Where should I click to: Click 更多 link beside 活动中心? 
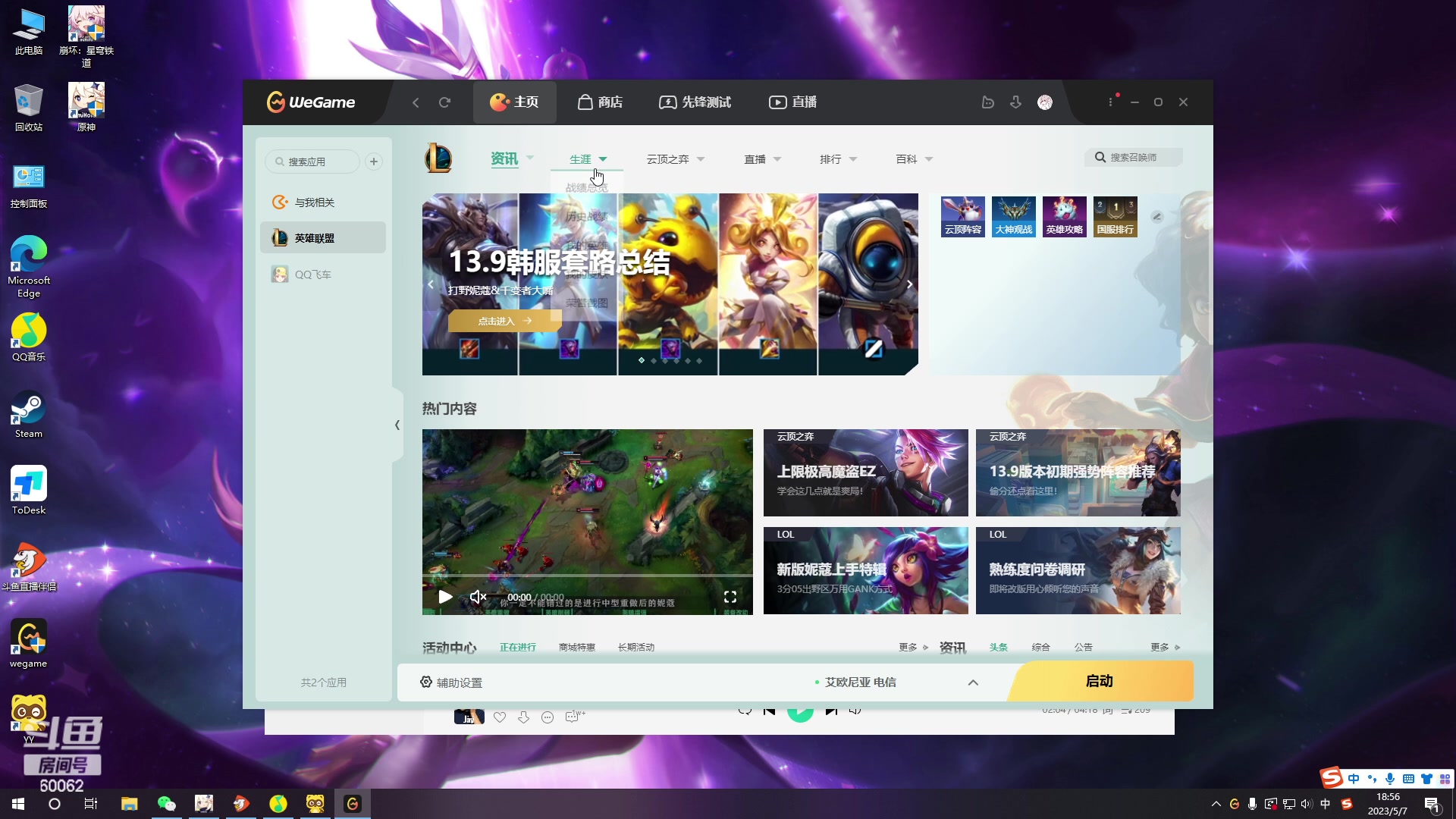[914, 648]
